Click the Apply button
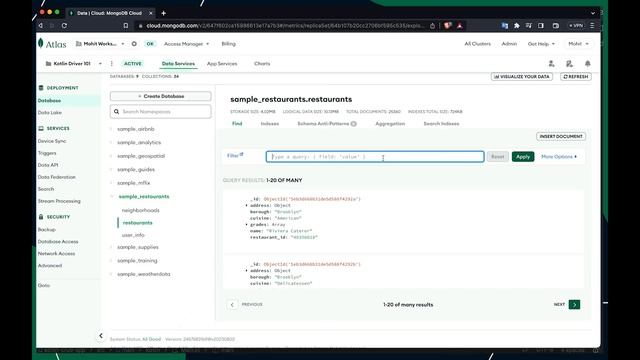 [523, 157]
